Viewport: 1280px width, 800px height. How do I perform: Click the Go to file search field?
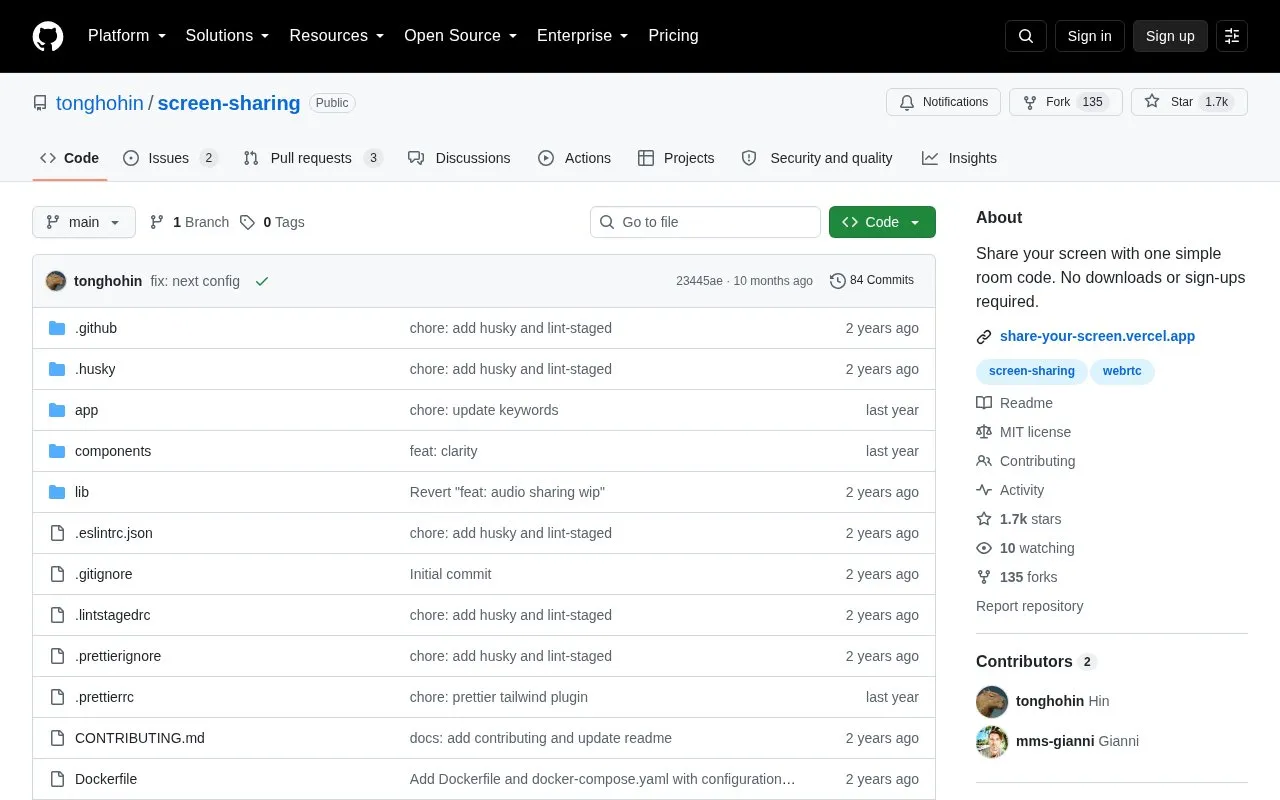point(705,222)
